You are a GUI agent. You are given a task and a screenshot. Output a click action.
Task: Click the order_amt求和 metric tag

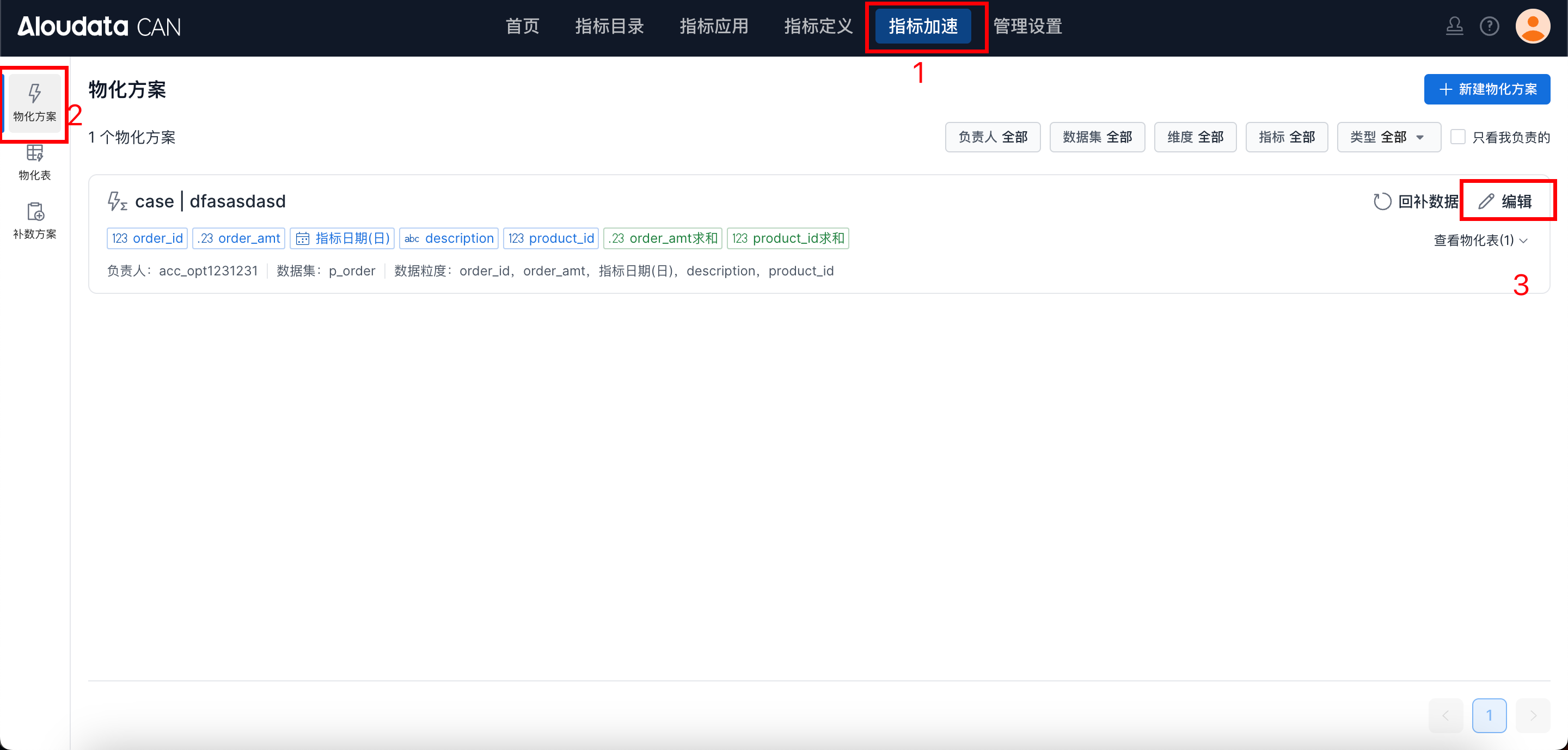click(x=662, y=238)
